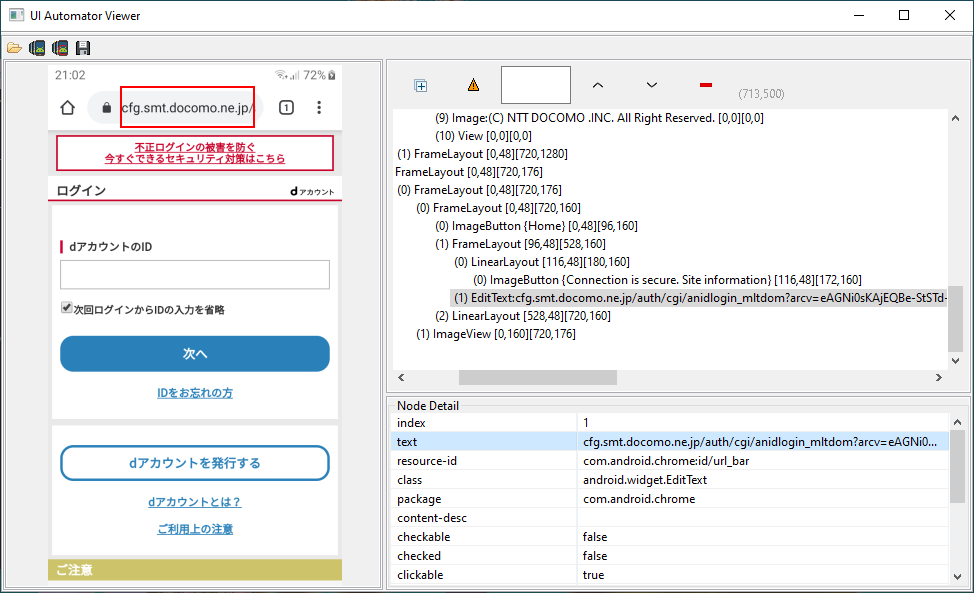Screen dimensions: 974x593
Task: Select the checked row in Node Detail
Action: [x=670, y=556]
